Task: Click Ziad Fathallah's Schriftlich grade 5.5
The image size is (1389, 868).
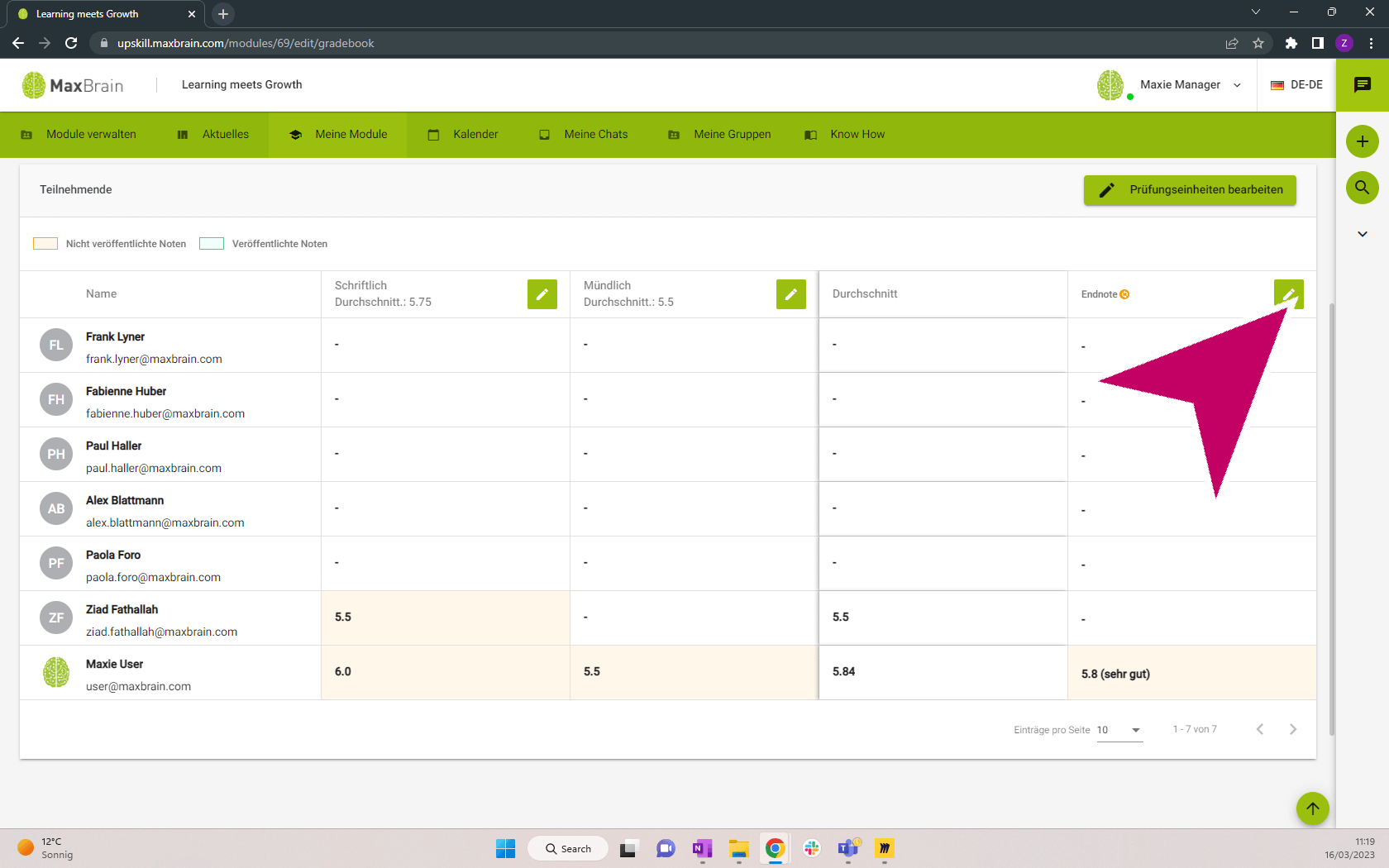Action: (x=446, y=618)
